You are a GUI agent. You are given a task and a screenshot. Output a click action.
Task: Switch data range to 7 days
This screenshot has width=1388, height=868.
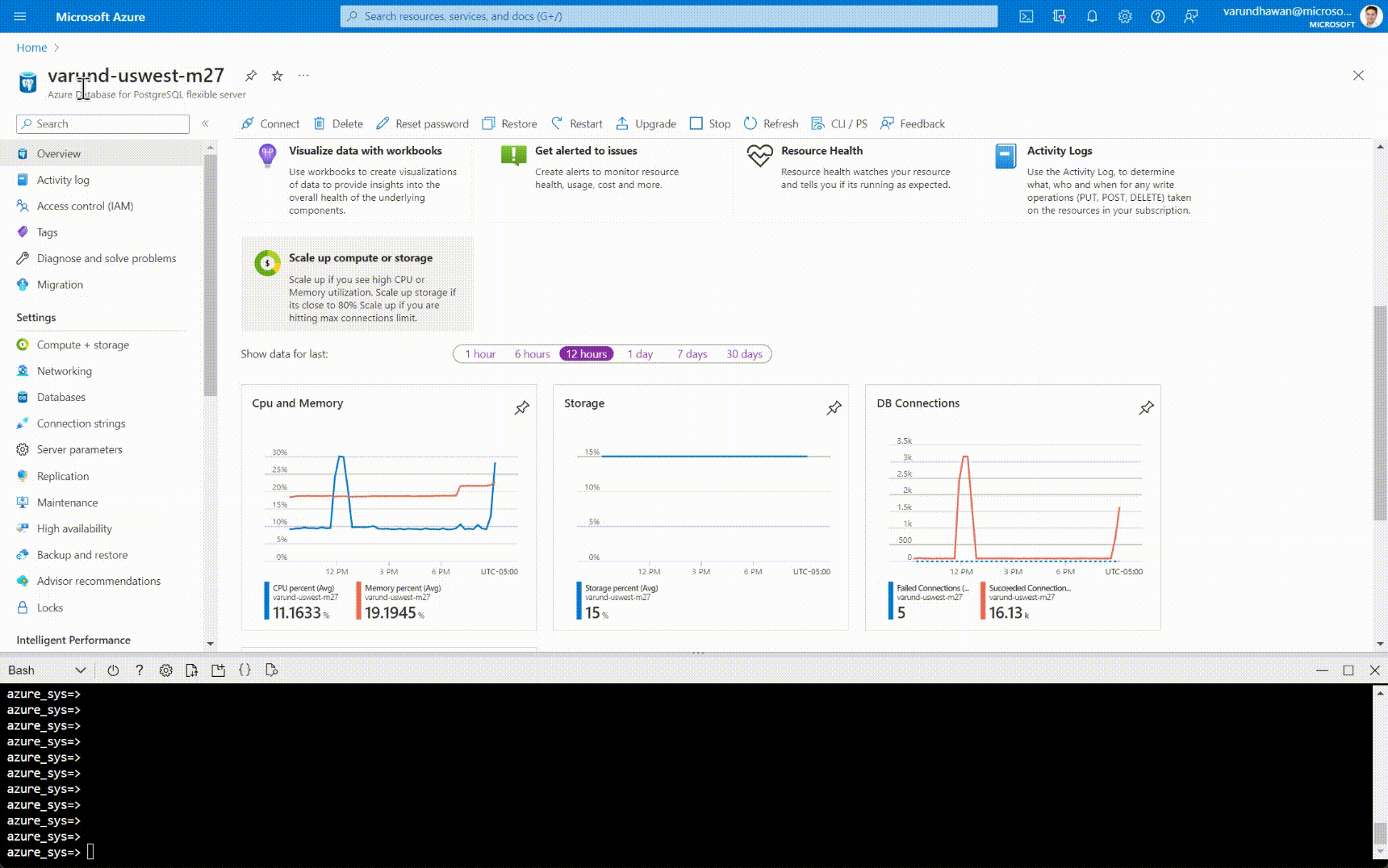(x=692, y=354)
